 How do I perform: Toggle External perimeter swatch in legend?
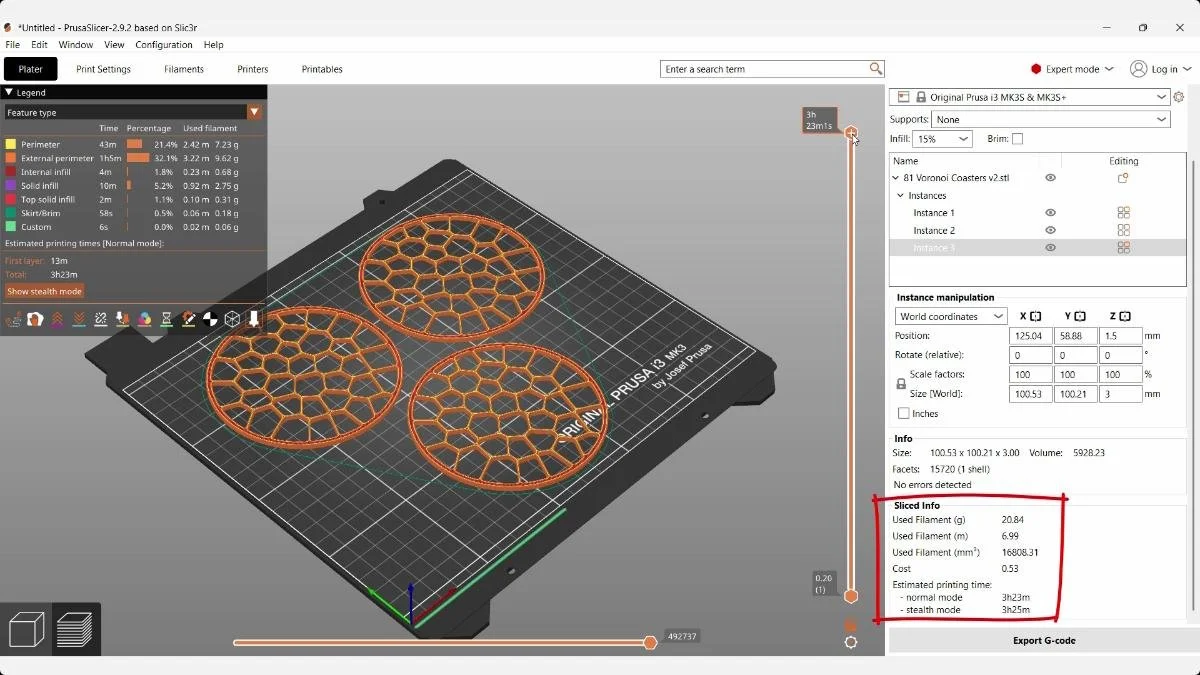click(x=11, y=158)
